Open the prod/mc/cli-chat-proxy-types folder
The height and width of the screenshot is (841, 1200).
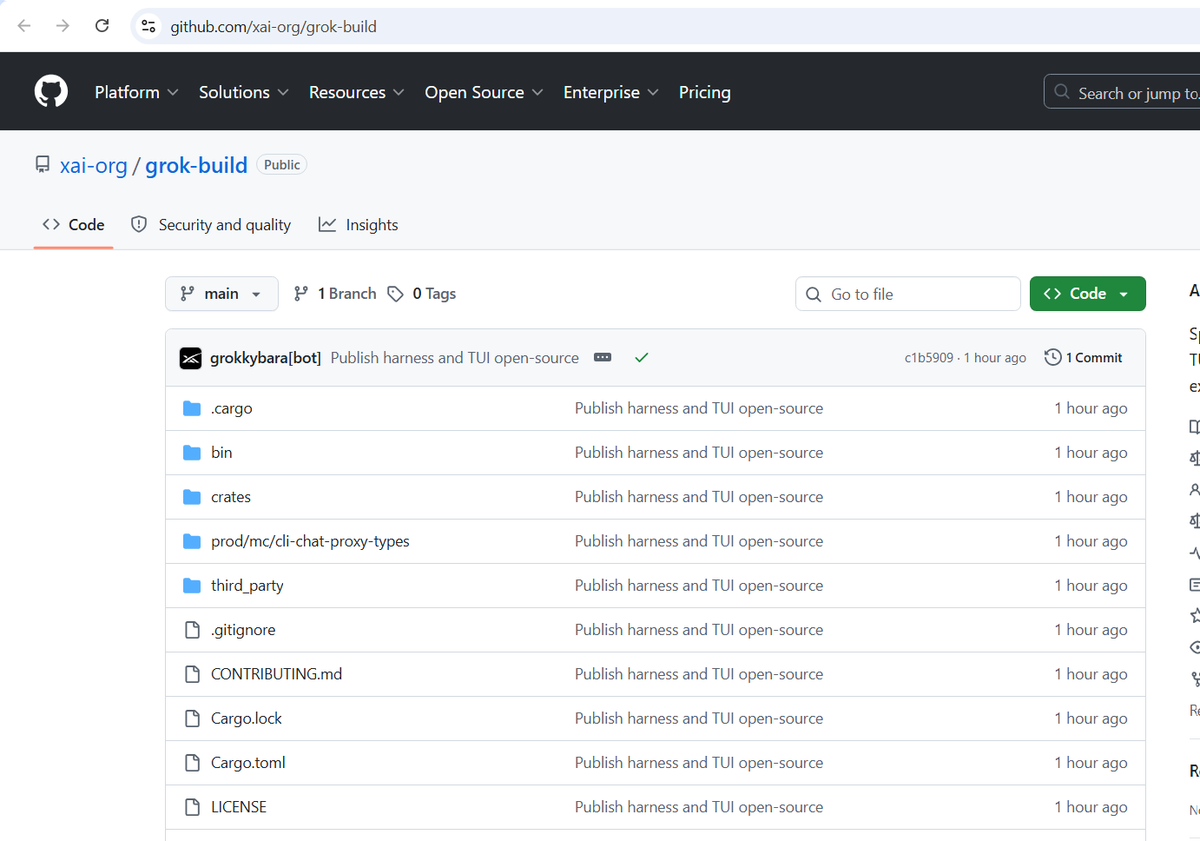click(x=310, y=541)
